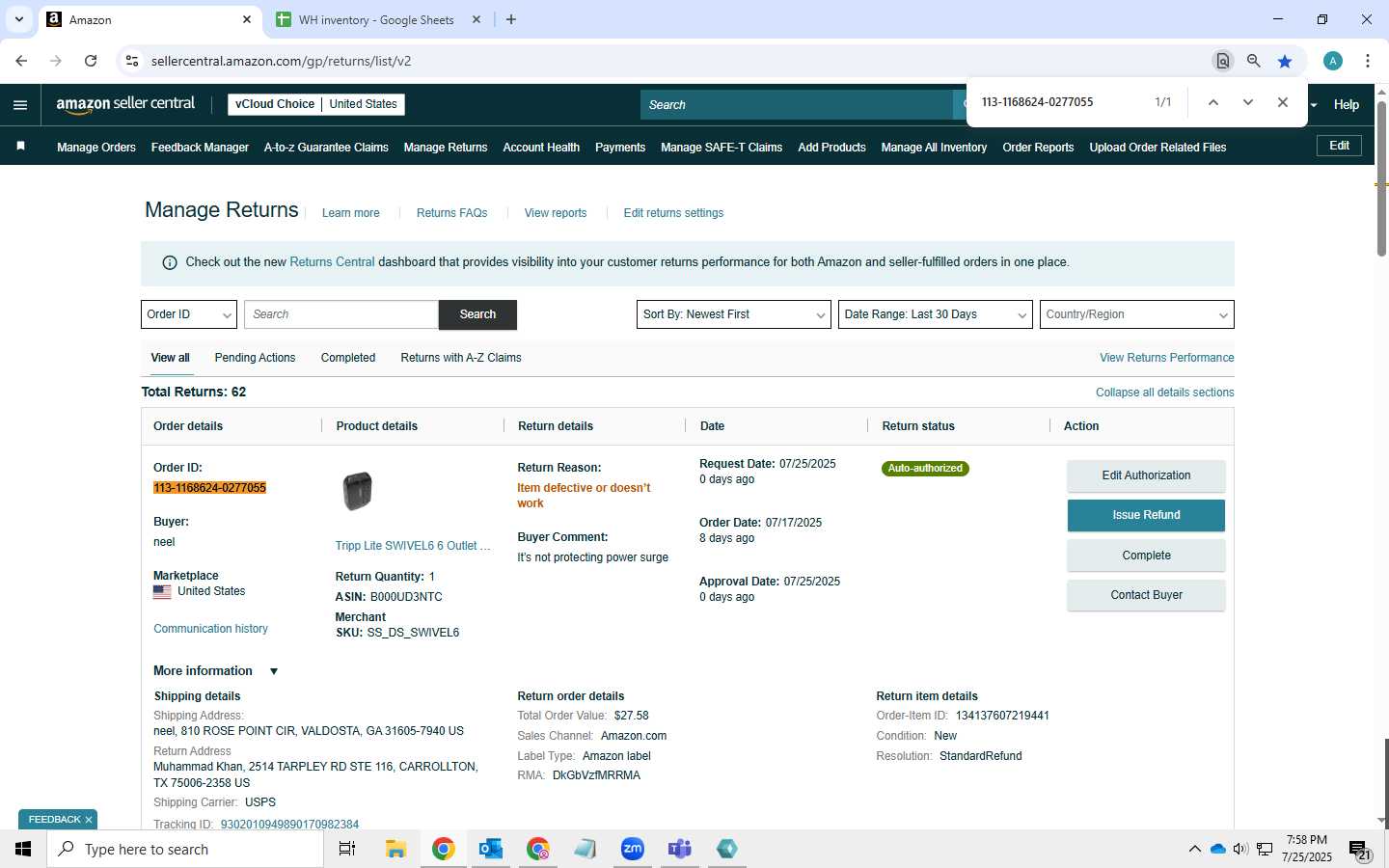Open Manage Orders in the nav bar
This screenshot has height=868, width=1389.
pyautogui.click(x=96, y=148)
